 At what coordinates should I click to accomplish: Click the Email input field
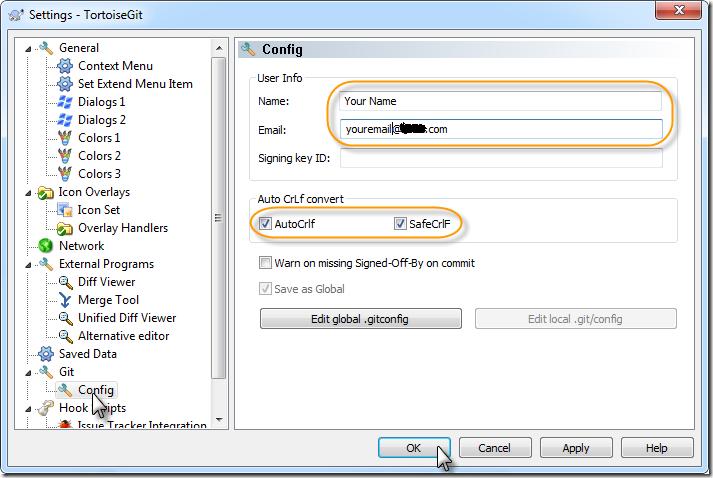[501, 129]
